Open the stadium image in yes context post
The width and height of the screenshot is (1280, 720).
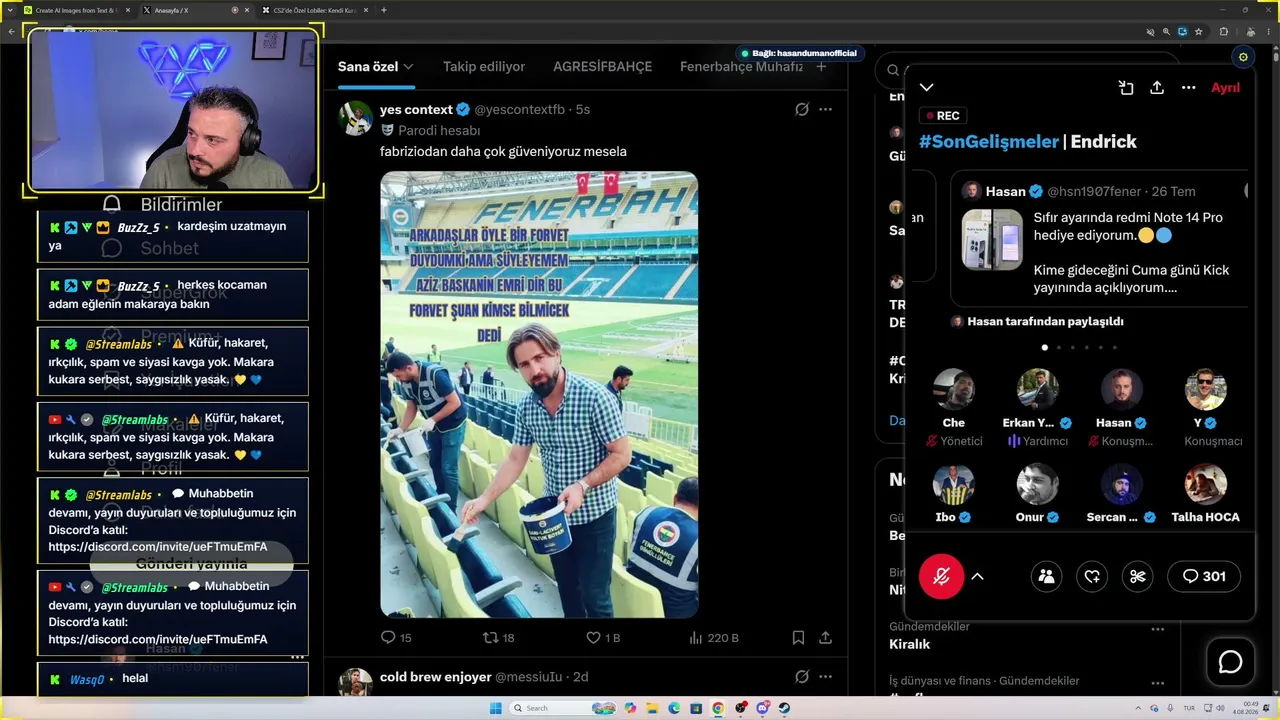pyautogui.click(x=539, y=395)
